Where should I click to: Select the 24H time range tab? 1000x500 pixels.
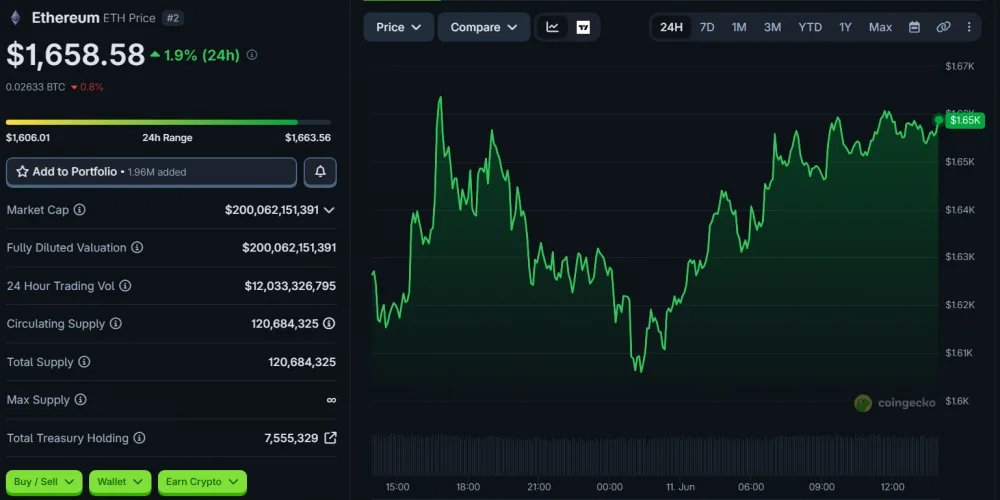click(x=671, y=27)
